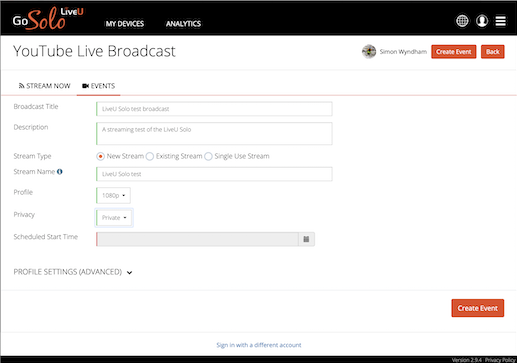Click the top Create Event button

tap(453, 52)
